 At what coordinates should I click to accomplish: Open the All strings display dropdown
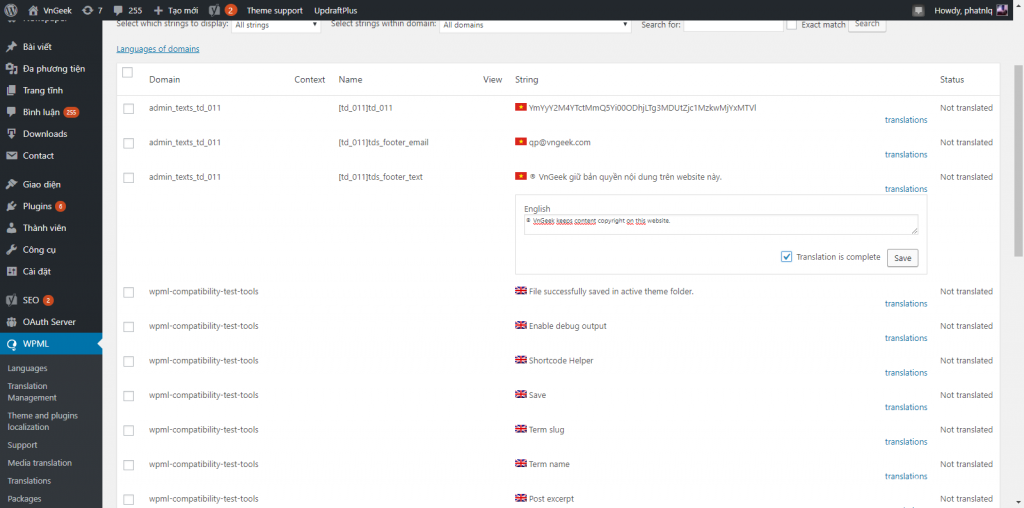point(276,25)
